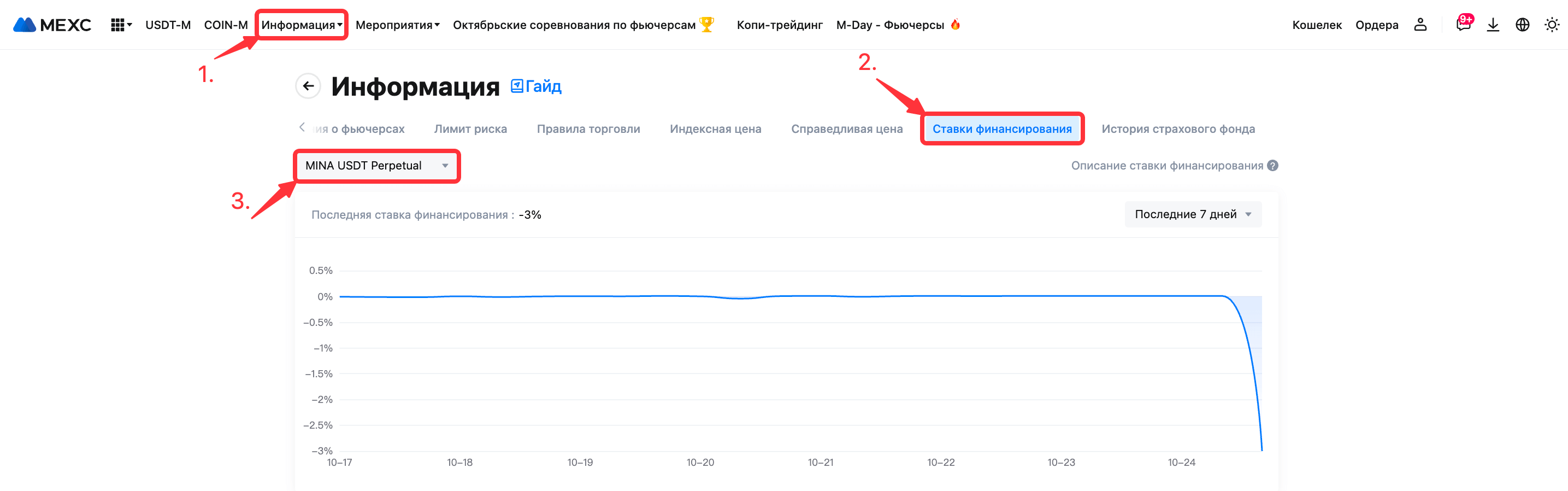Switch to the Лимит риска tab

pos(470,129)
